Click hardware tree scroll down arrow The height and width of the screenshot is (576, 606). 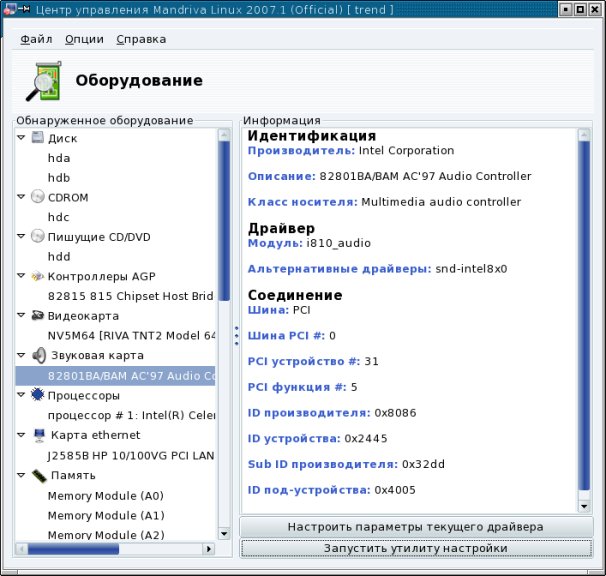[x=224, y=534]
